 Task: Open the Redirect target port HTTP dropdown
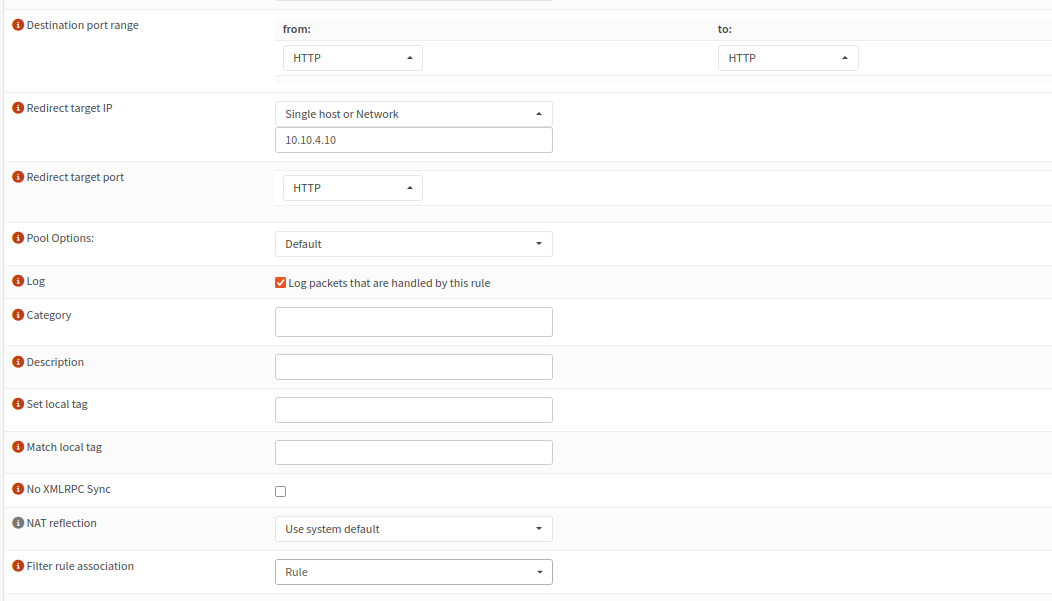352,188
